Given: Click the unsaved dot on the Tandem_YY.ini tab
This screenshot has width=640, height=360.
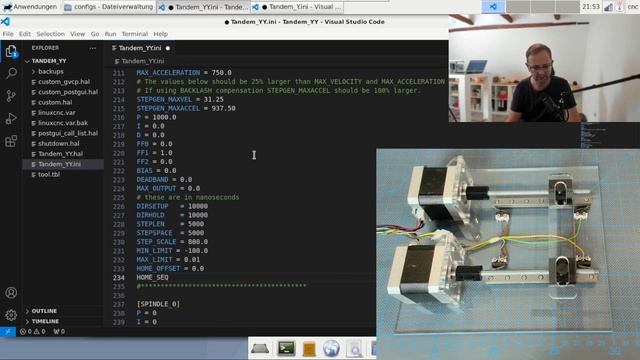Looking at the screenshot, I should [168, 48].
